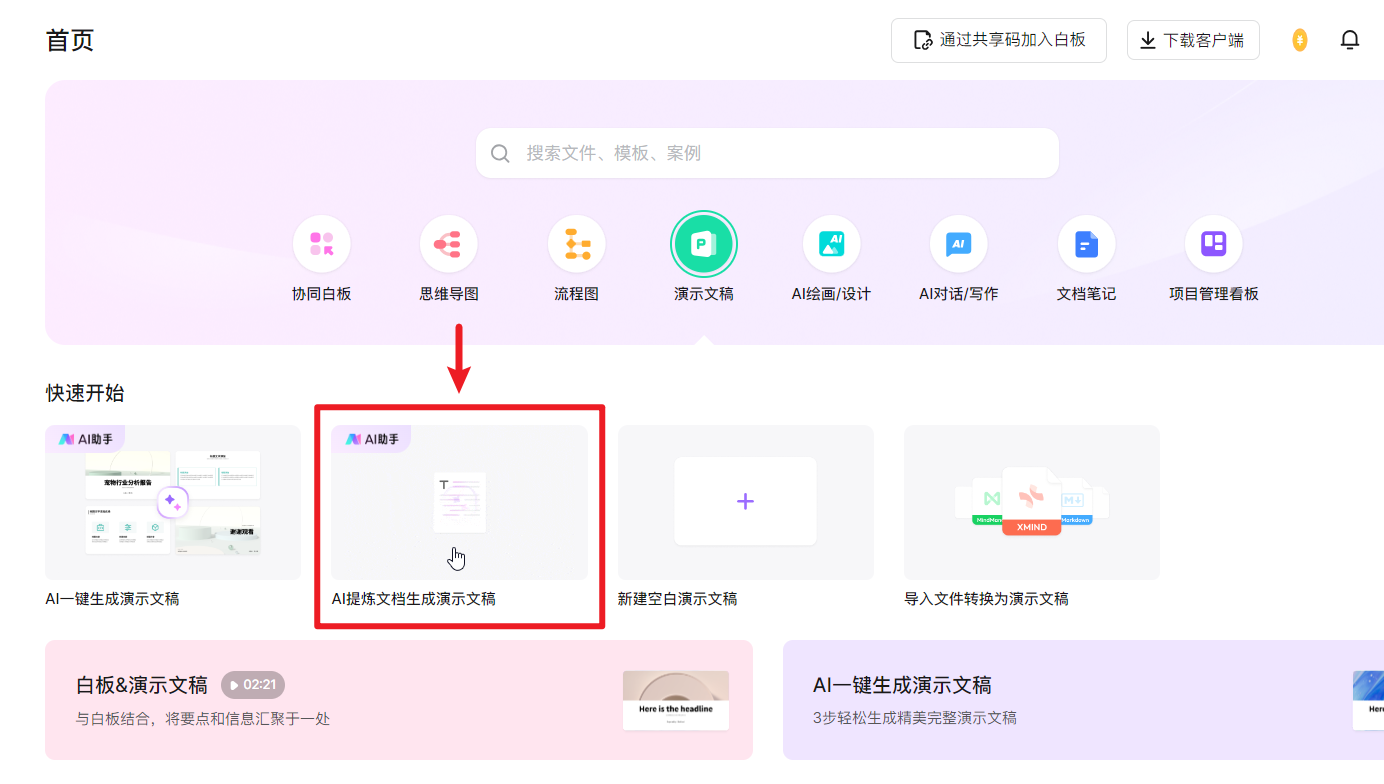
Task: Open the AI绘画/设计 icon
Action: click(831, 244)
